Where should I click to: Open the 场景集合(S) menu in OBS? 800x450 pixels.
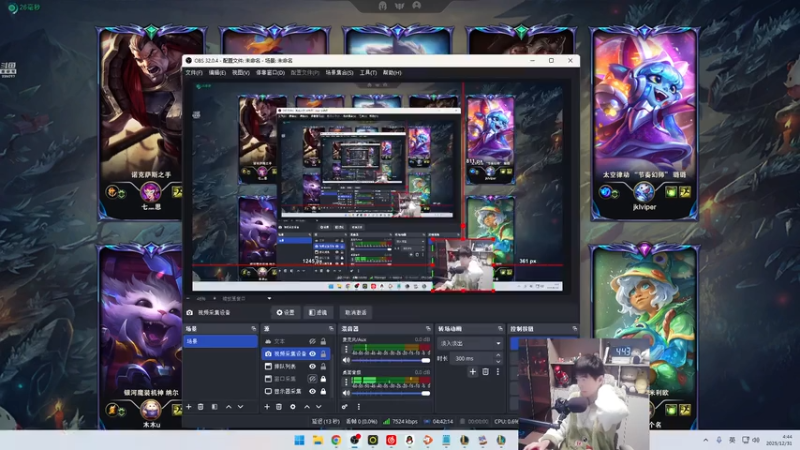tap(339, 73)
